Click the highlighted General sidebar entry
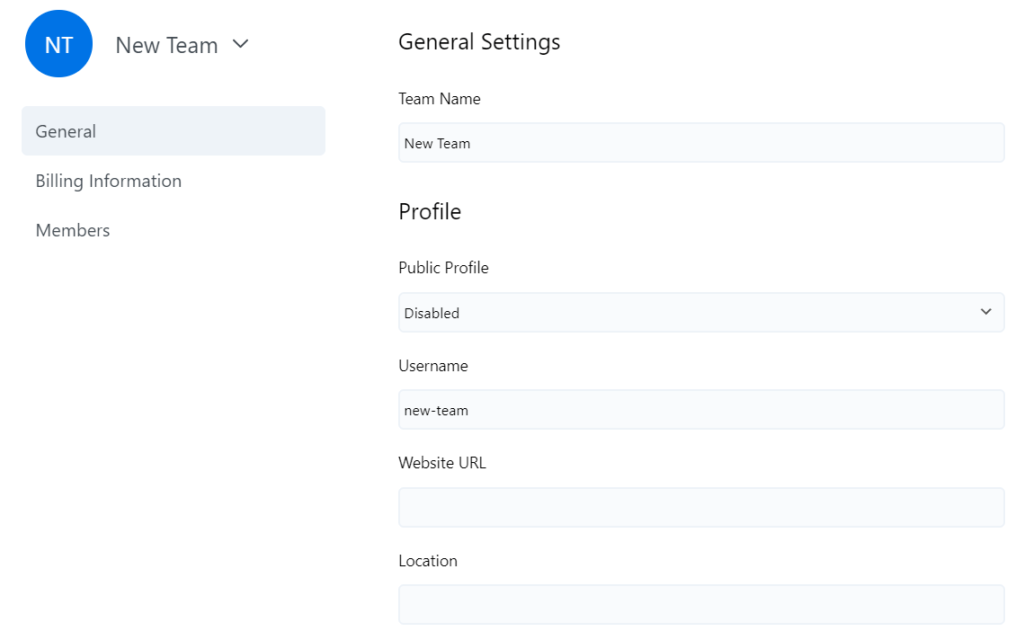Viewport: 1024px width, 640px height. point(66,131)
